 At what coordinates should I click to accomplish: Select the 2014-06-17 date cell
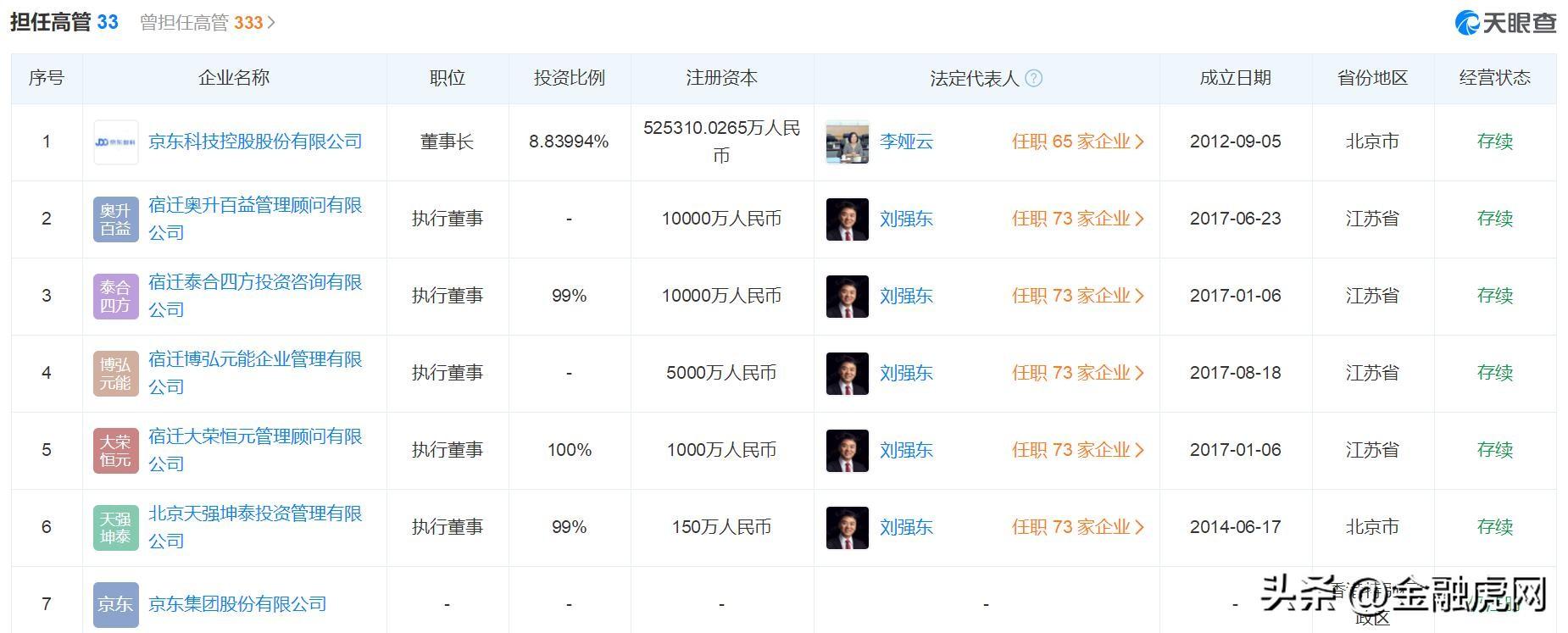1236,527
